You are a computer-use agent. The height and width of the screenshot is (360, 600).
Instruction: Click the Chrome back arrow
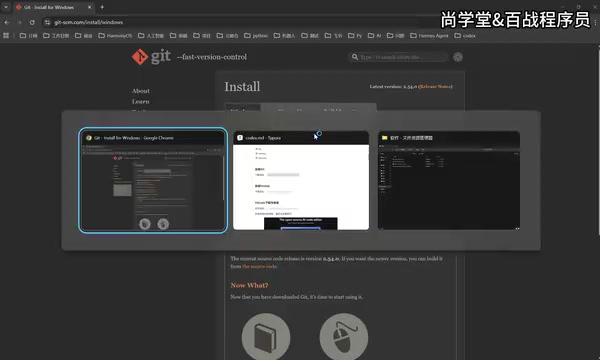(x=7, y=23)
